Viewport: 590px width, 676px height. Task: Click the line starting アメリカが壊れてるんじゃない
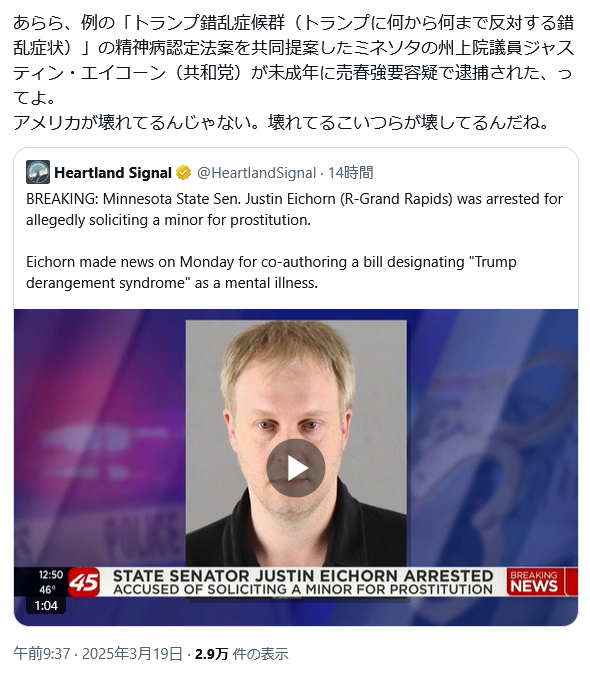pos(281,123)
